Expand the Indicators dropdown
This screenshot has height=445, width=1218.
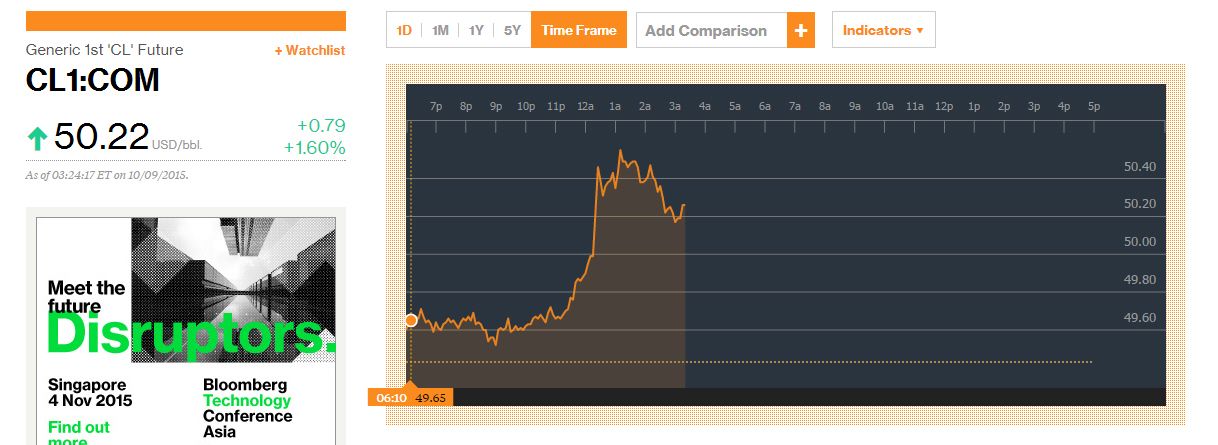pyautogui.click(x=883, y=30)
